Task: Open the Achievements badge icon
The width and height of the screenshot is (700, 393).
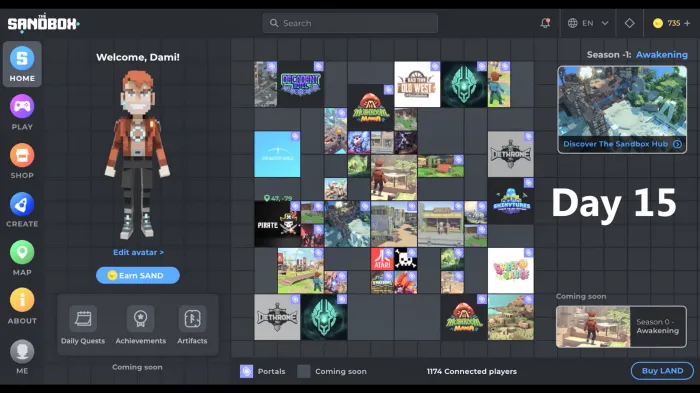Action: click(141, 318)
